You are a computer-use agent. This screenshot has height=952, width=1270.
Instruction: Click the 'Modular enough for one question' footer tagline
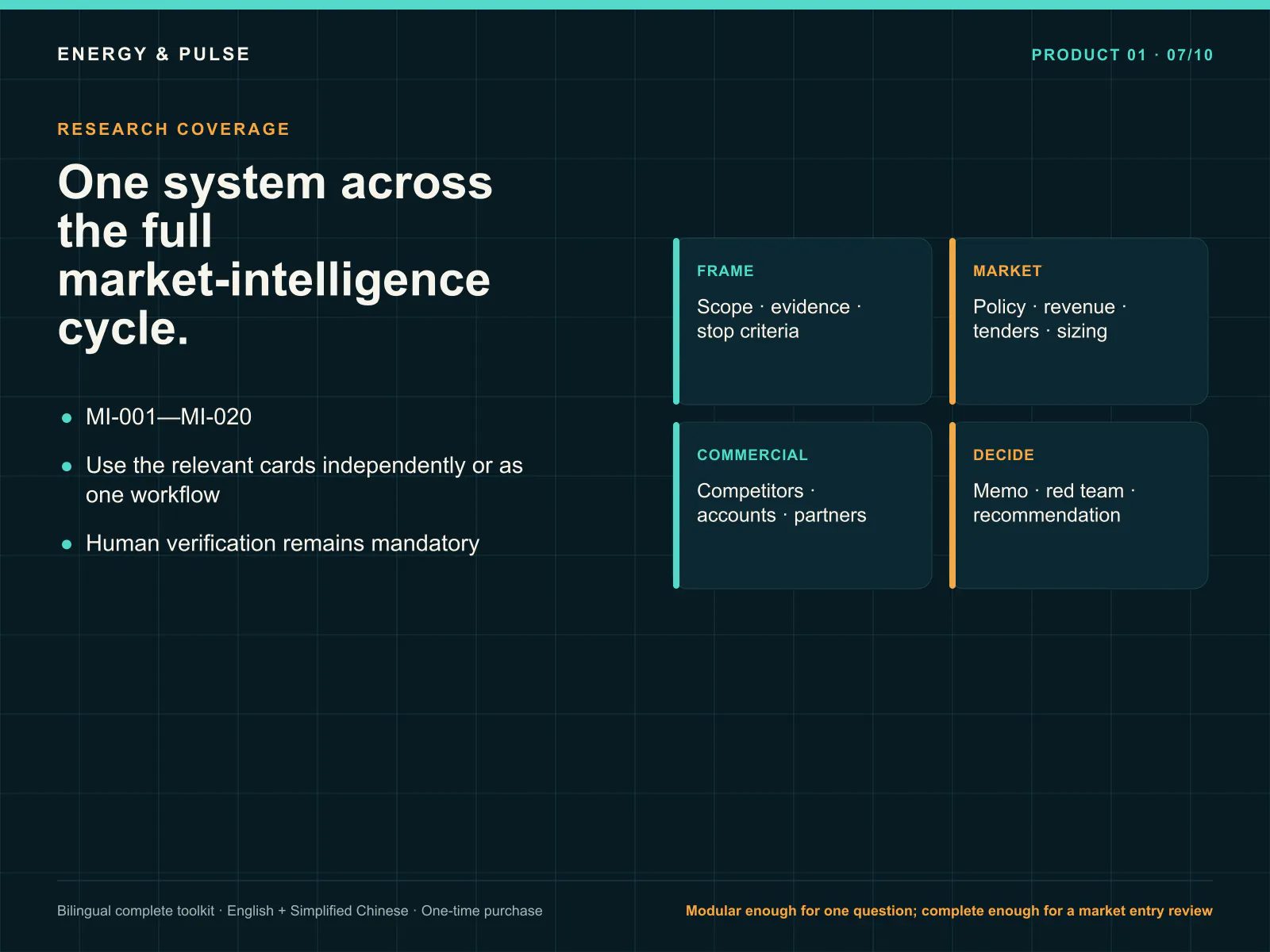click(949, 911)
